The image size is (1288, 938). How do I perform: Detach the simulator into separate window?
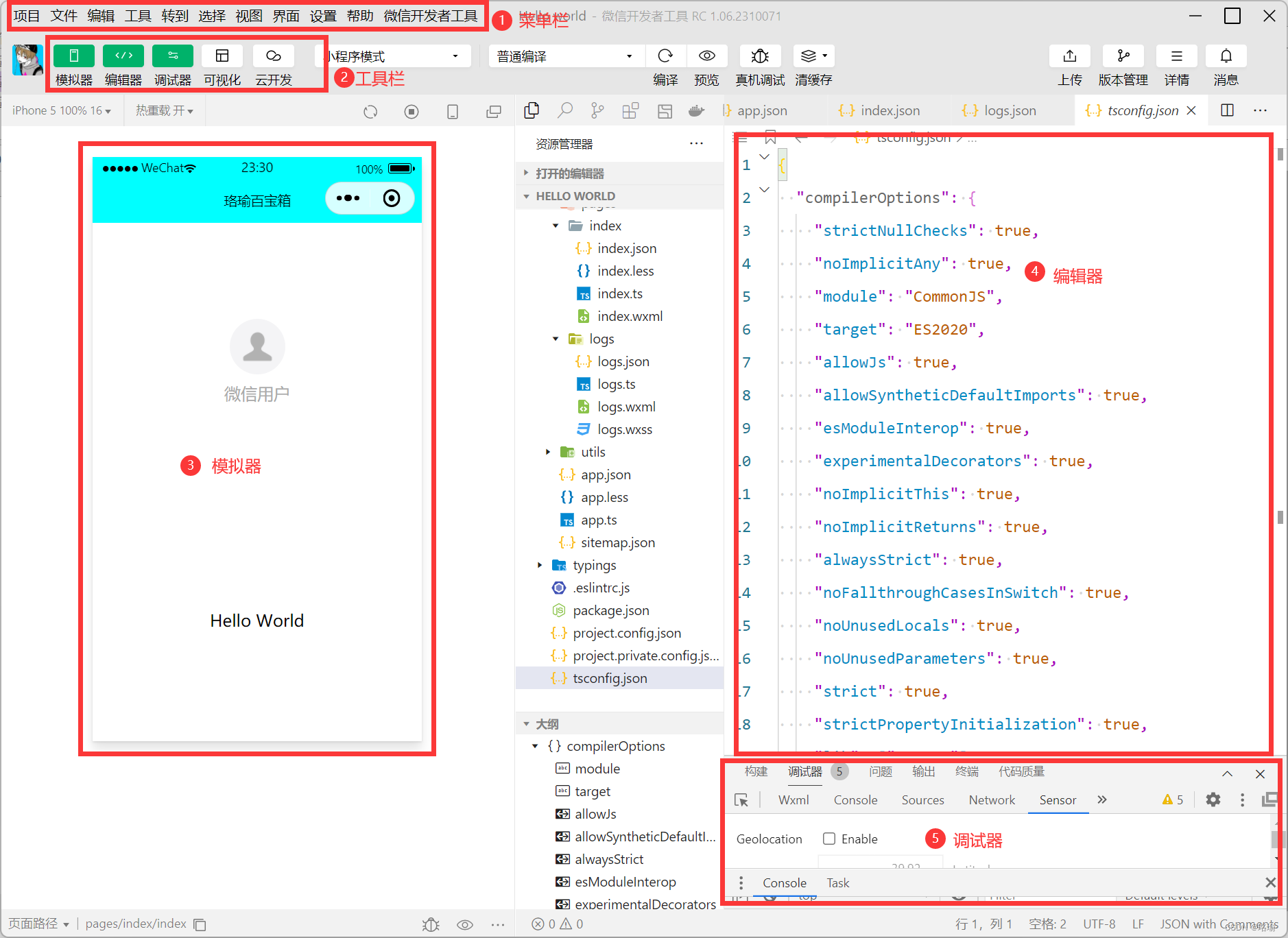point(494,111)
